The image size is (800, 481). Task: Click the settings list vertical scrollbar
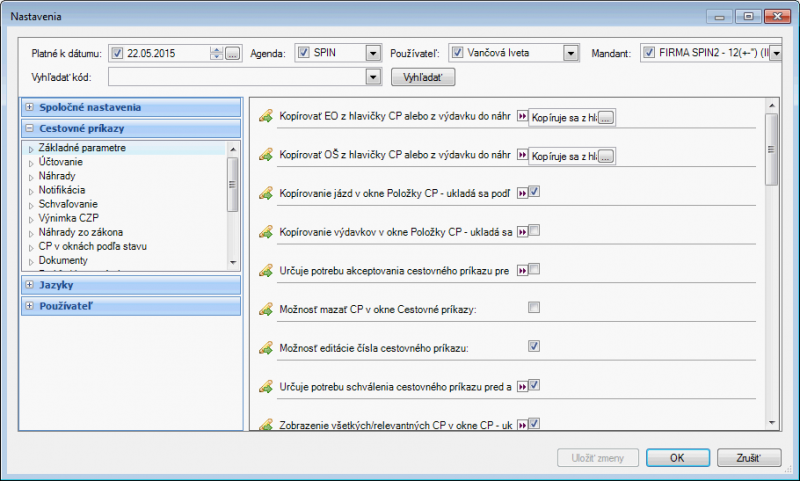771,150
